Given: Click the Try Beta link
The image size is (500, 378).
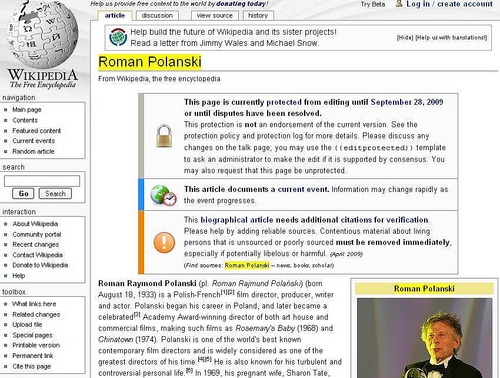Looking at the screenshot, I should pyautogui.click(x=373, y=4).
